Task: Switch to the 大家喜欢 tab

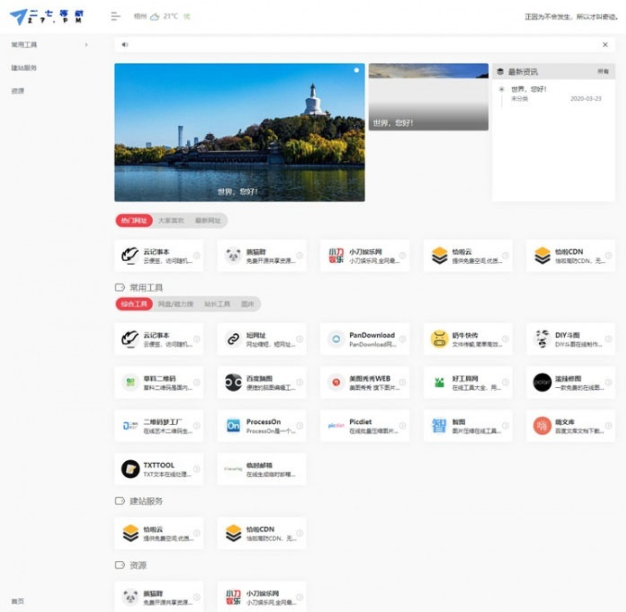Action: [x=171, y=220]
